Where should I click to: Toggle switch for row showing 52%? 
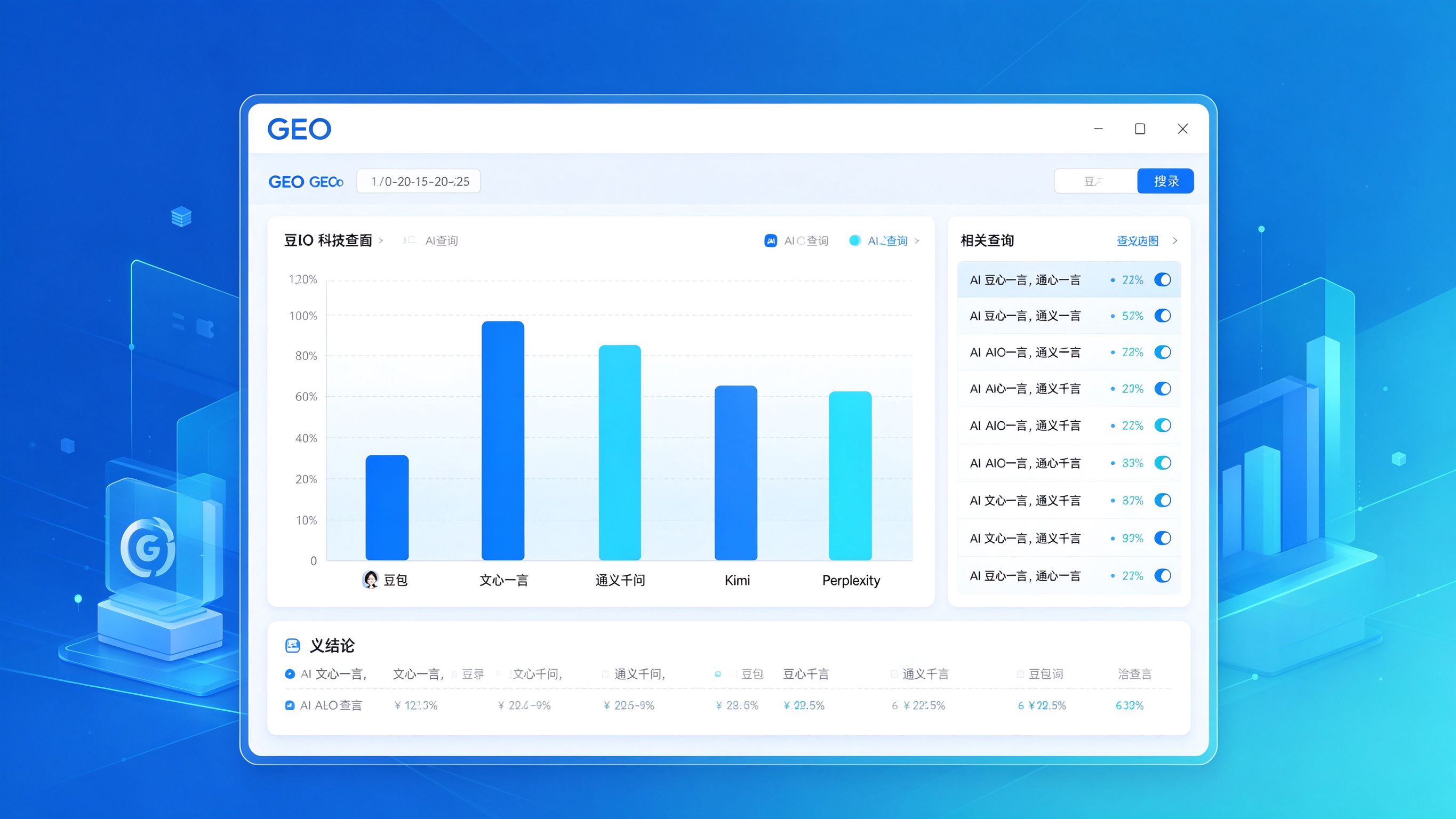(1163, 316)
